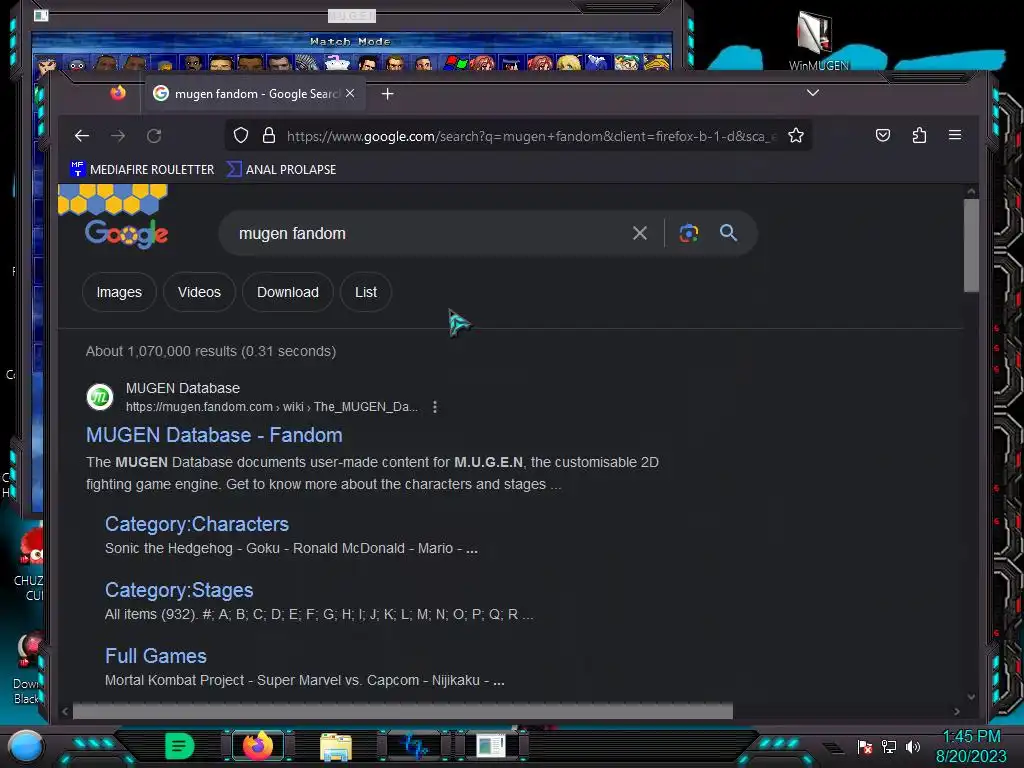Bookmark this page with the star
This screenshot has width=1024, height=768.
tap(795, 135)
